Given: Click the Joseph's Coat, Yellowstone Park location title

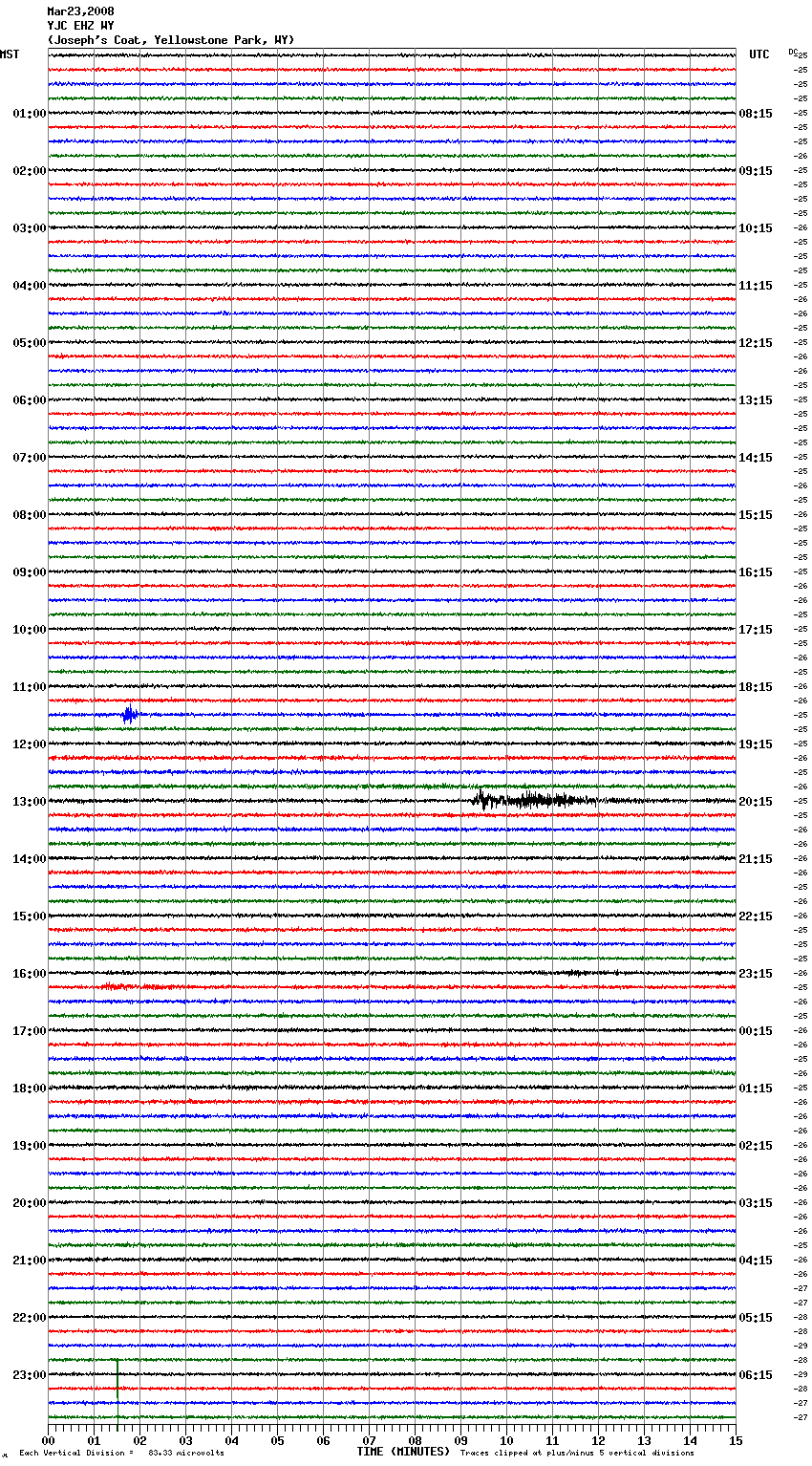Looking at the screenshot, I should 171,40.
